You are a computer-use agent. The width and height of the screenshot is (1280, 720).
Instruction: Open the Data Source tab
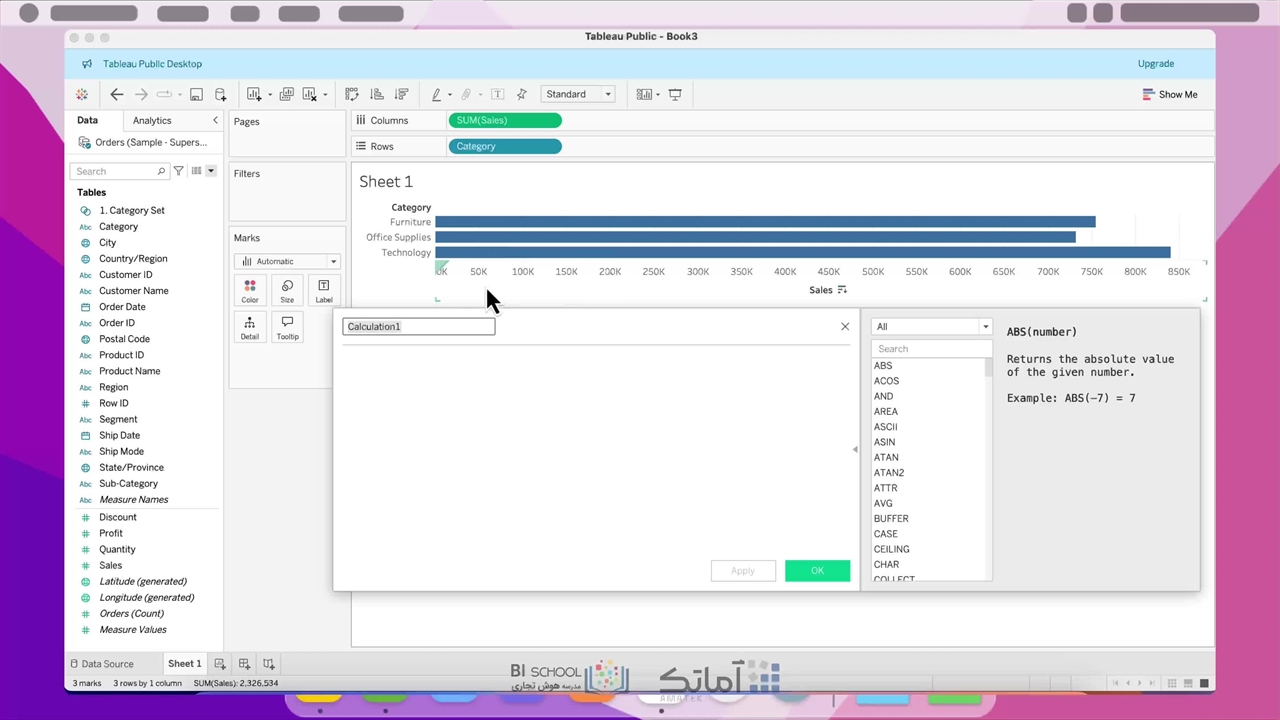101,664
